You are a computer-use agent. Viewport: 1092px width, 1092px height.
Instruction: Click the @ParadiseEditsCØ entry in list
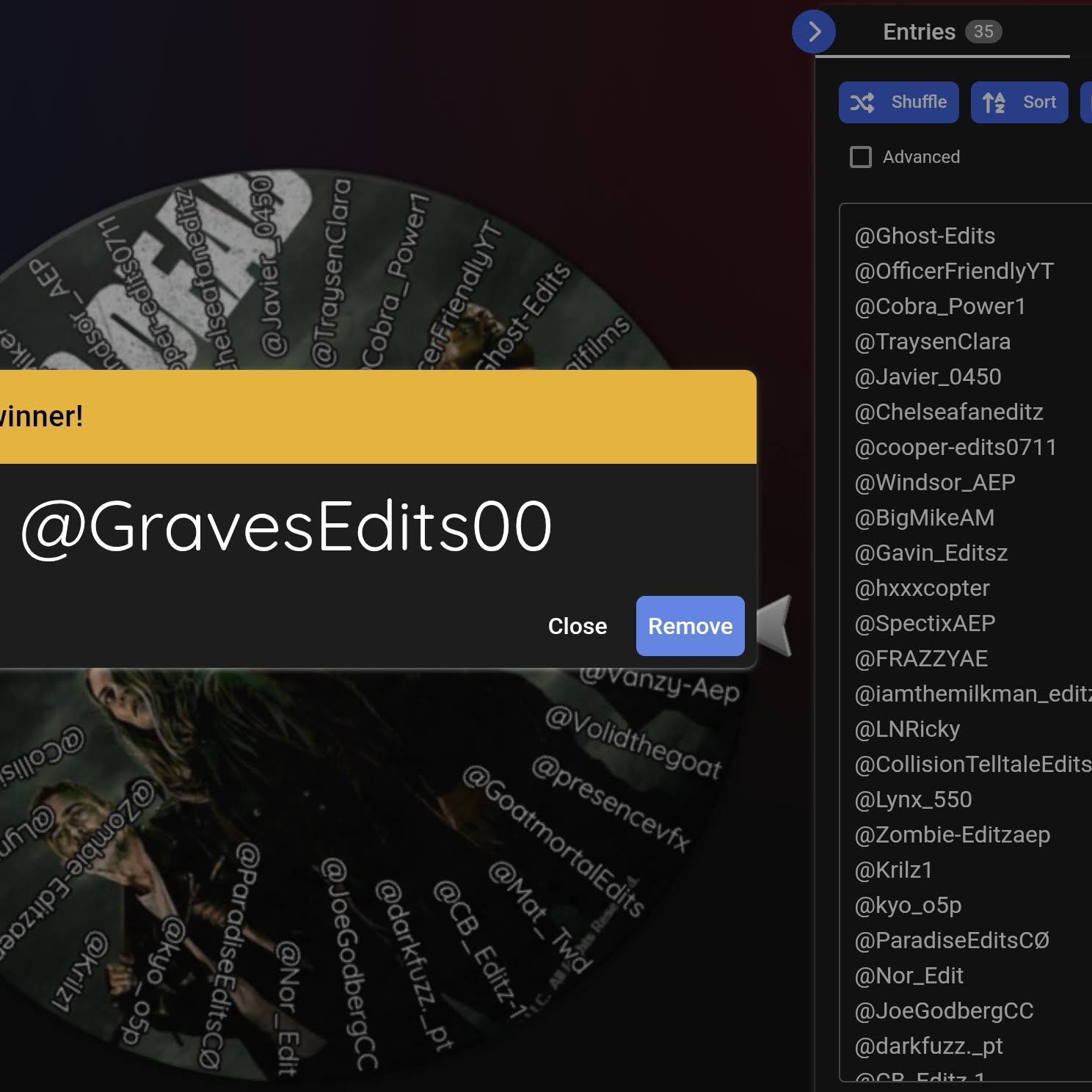952,940
